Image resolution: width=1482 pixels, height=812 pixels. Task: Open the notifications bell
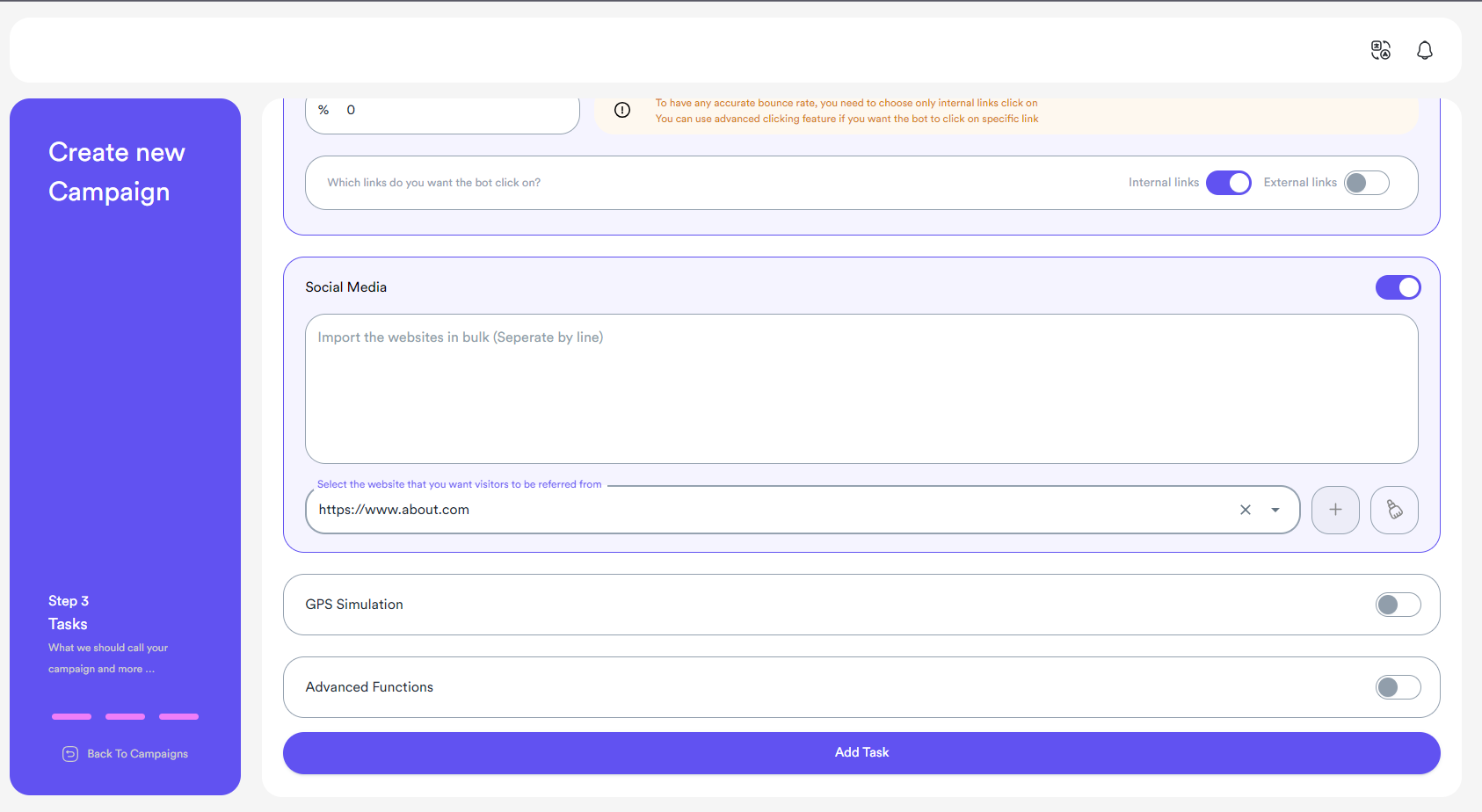(x=1425, y=50)
